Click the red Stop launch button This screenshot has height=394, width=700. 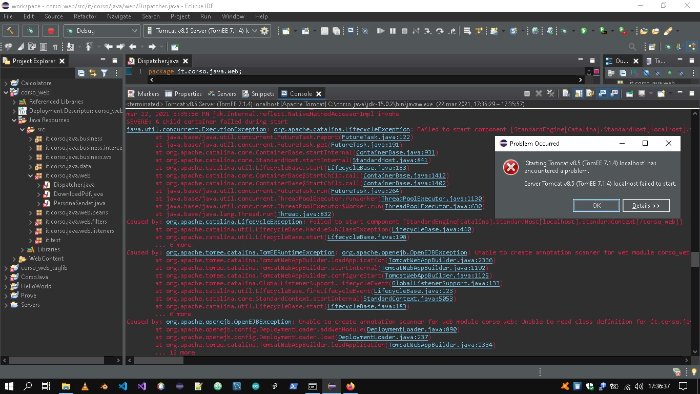(50, 31)
